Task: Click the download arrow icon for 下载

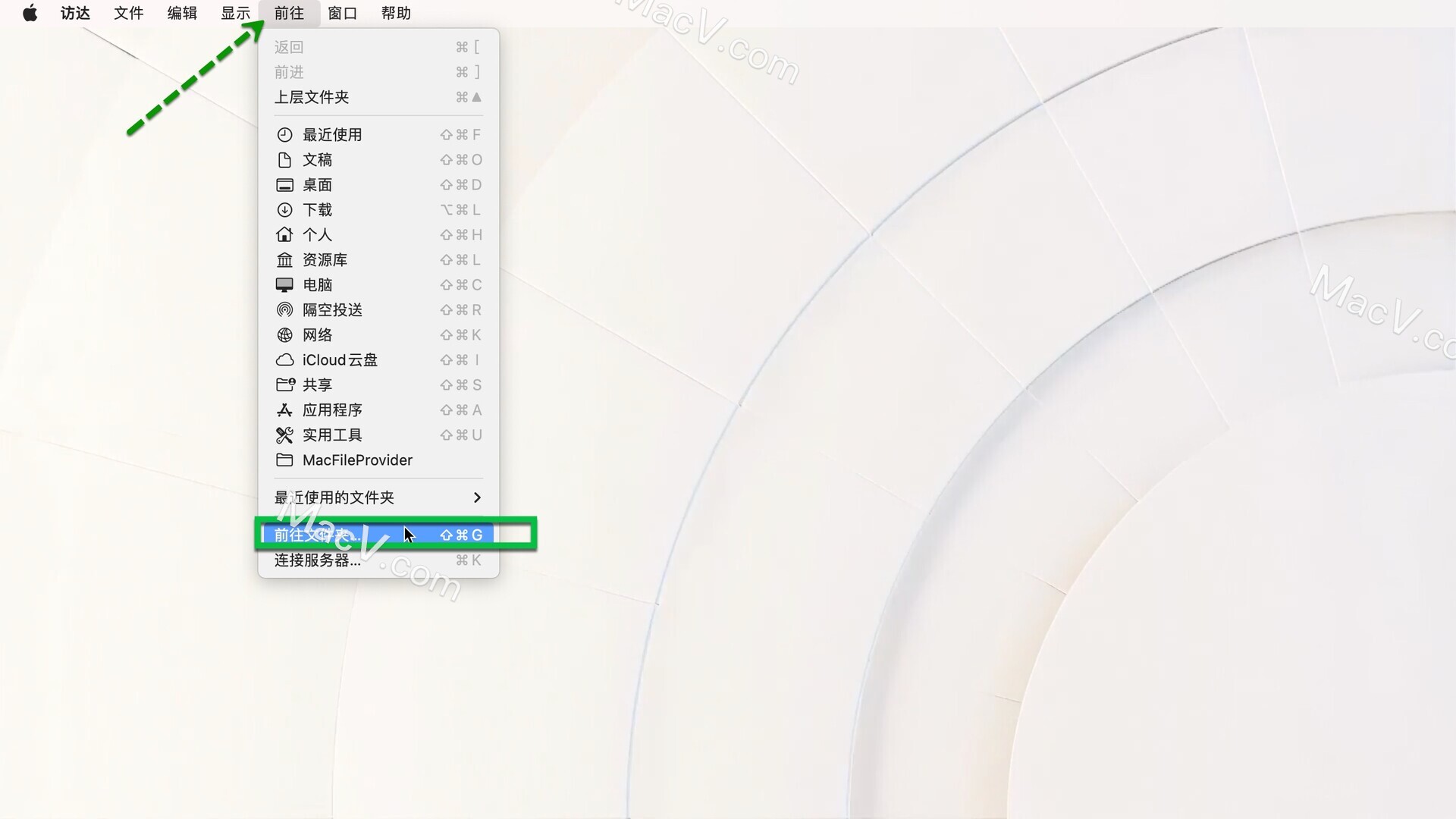Action: coord(284,210)
